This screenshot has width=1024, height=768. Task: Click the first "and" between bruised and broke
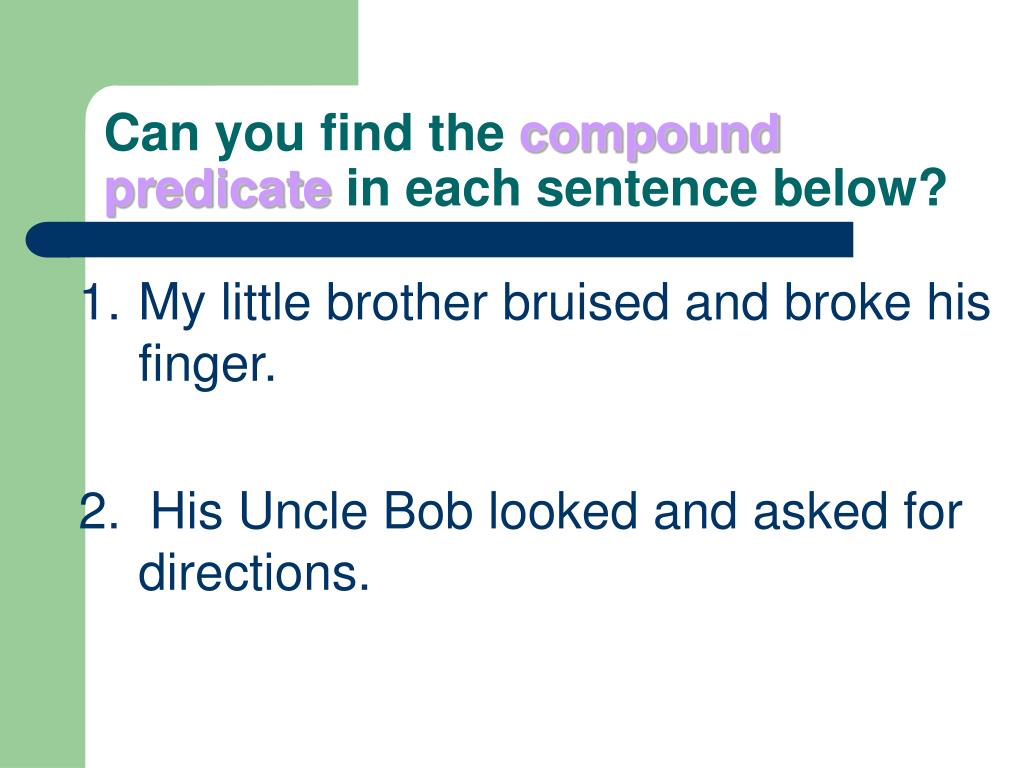[x=726, y=302]
